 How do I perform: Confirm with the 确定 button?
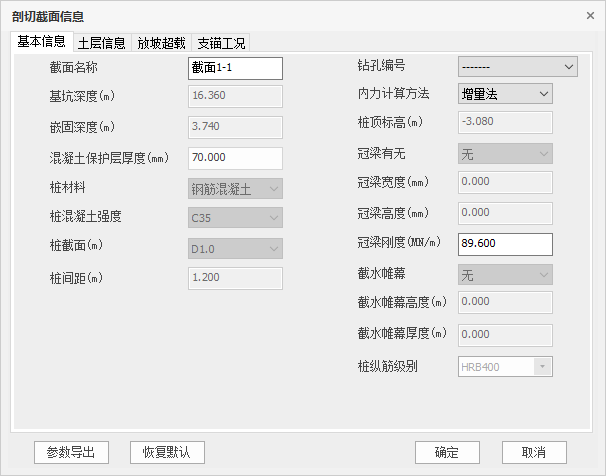pyautogui.click(x=447, y=452)
